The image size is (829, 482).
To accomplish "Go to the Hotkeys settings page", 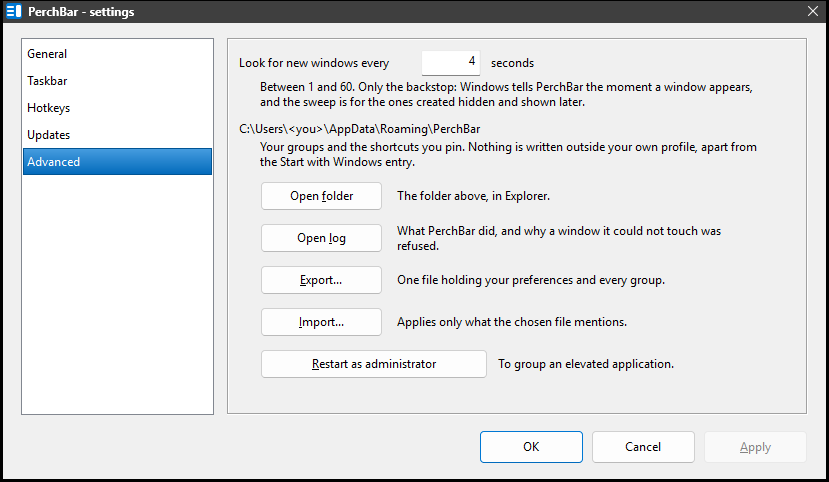I will click(x=117, y=108).
